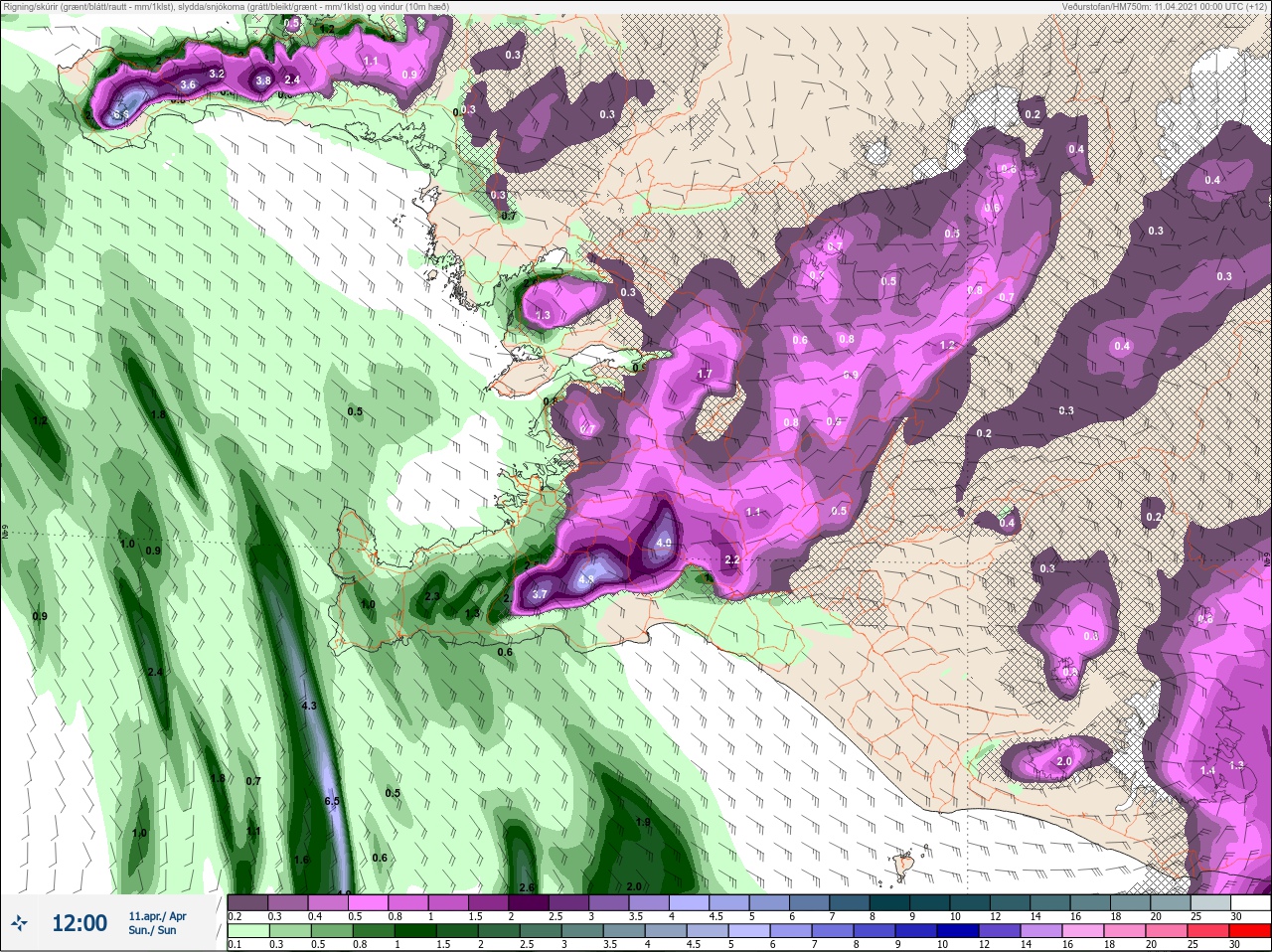Screen dimensions: 1272x952
Task: Click the 3.8 snow value on map
Action: click(263, 80)
